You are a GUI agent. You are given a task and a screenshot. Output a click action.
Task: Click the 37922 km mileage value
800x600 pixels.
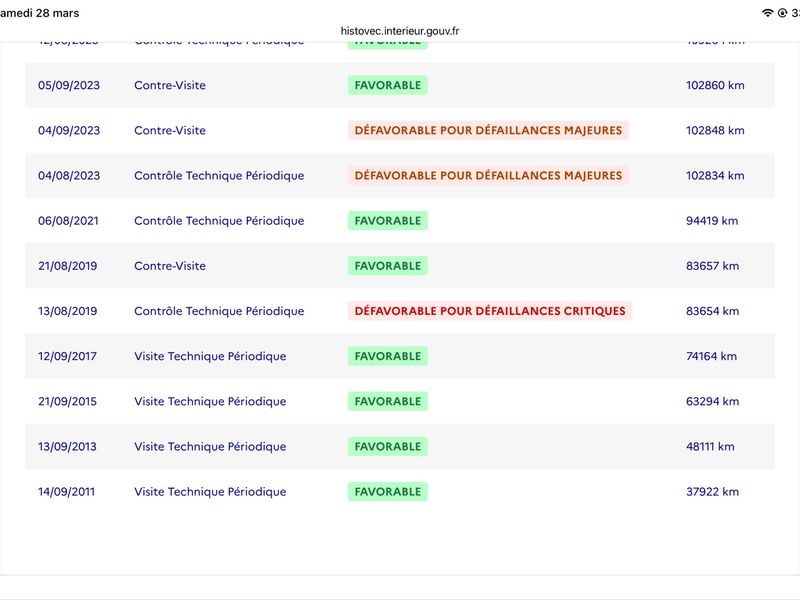coord(712,491)
